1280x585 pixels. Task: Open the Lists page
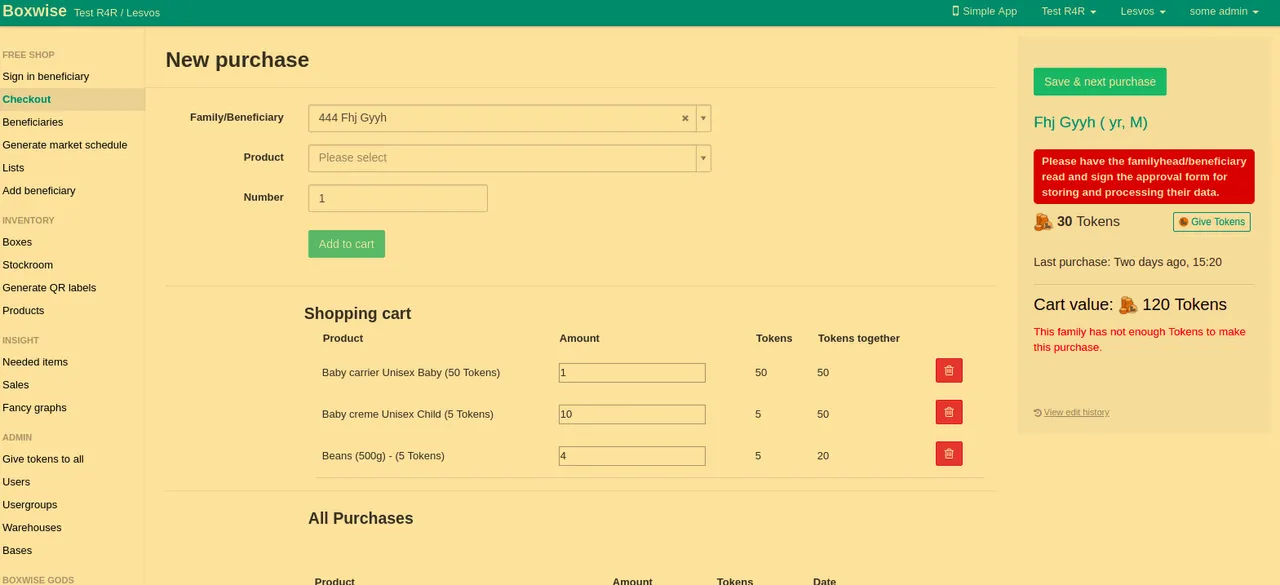tap(14, 168)
